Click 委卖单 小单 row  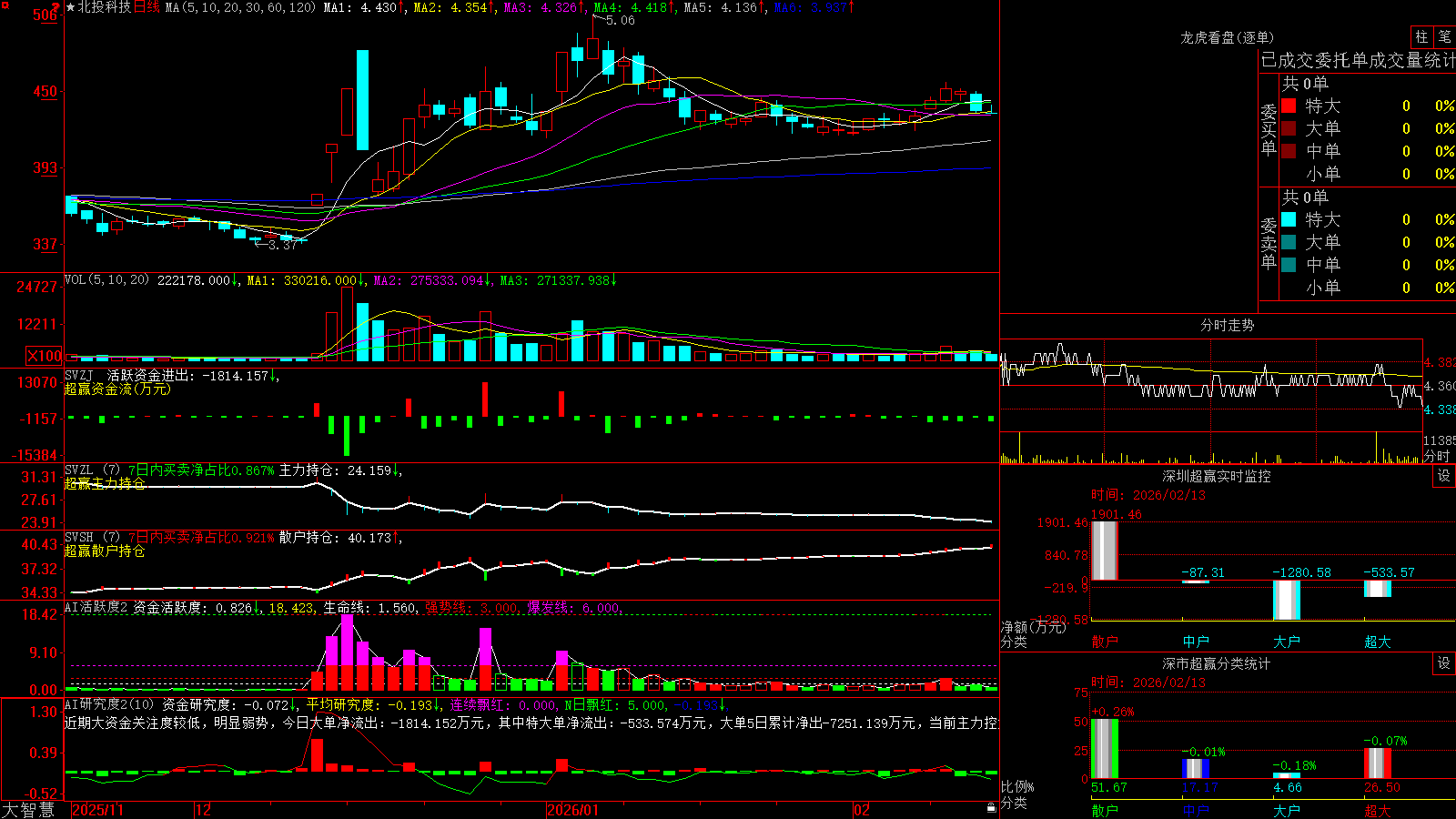click(1368, 288)
